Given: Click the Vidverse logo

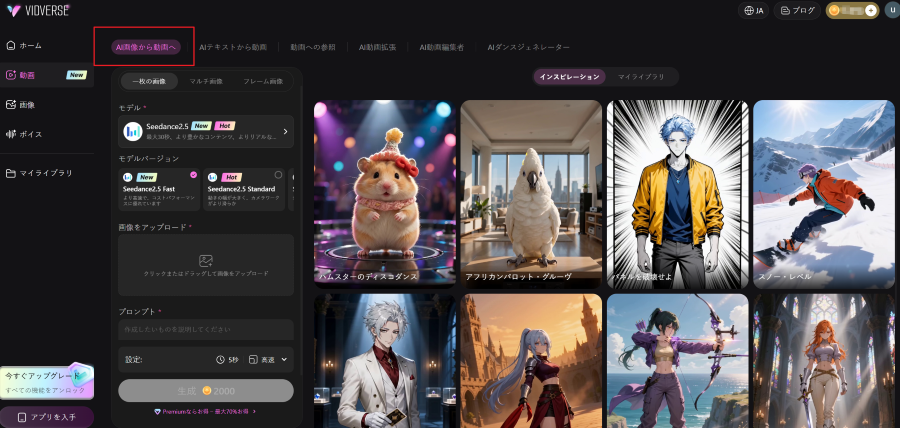Looking at the screenshot, I should 38,10.
